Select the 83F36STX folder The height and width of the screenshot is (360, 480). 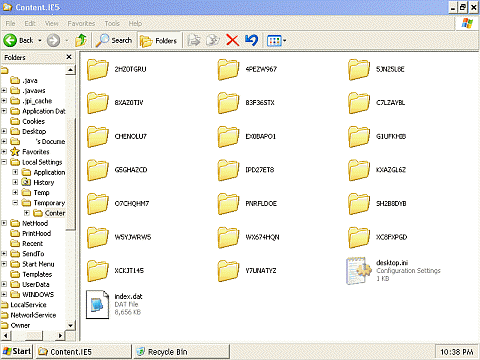click(x=246, y=103)
